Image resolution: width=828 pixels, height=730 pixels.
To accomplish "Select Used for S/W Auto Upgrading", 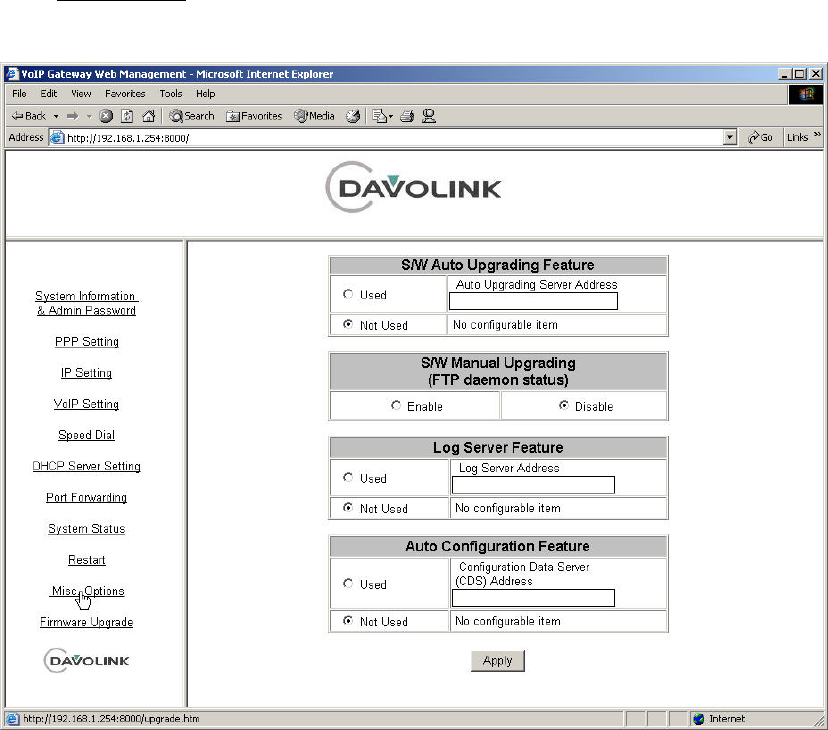I will [348, 294].
